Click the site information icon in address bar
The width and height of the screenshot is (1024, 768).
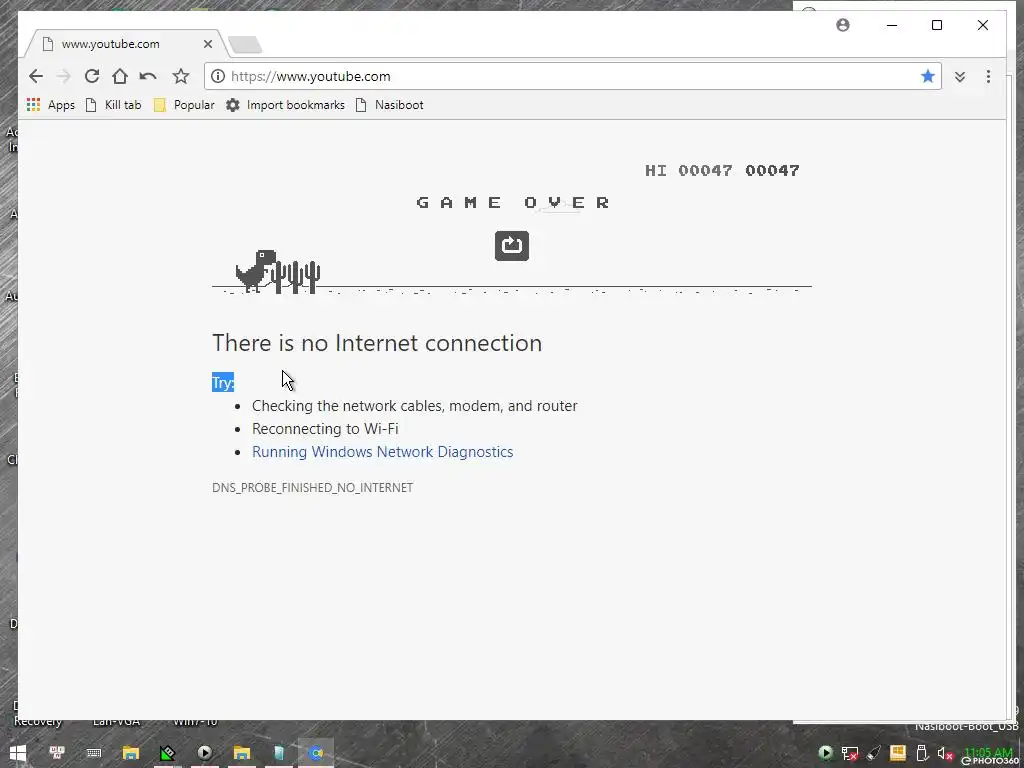pyautogui.click(x=218, y=76)
